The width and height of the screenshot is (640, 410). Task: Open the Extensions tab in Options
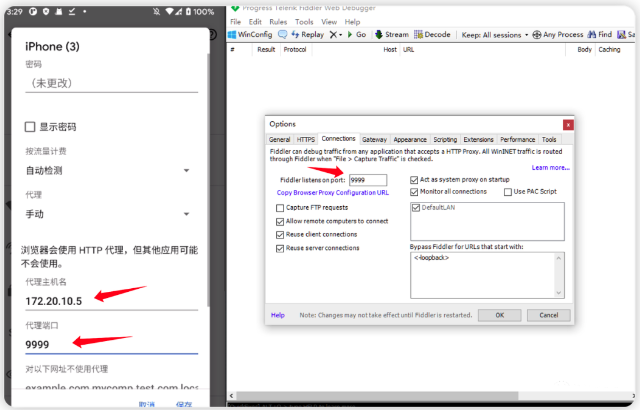(478, 140)
